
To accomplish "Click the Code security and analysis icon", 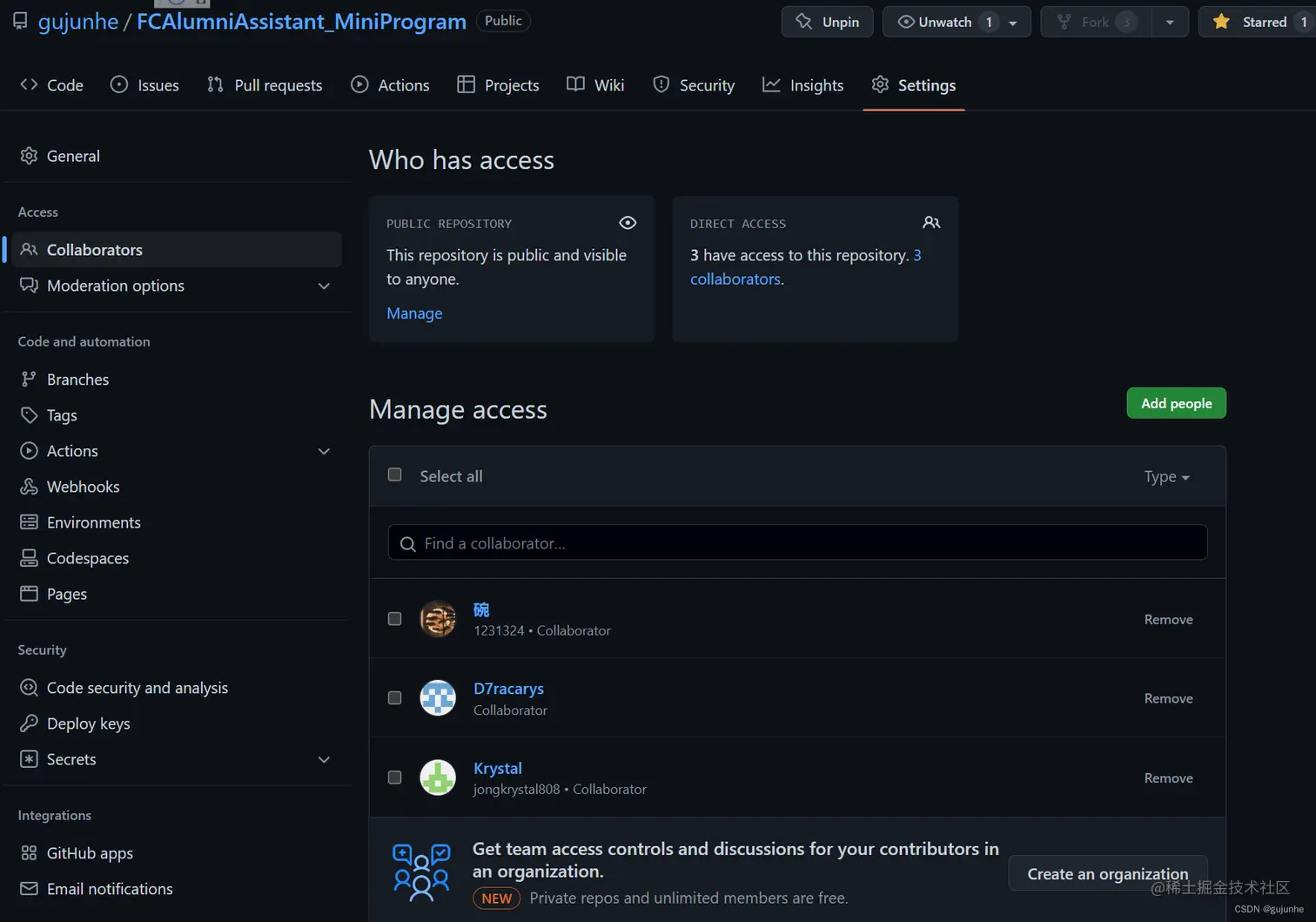I will pos(29,688).
